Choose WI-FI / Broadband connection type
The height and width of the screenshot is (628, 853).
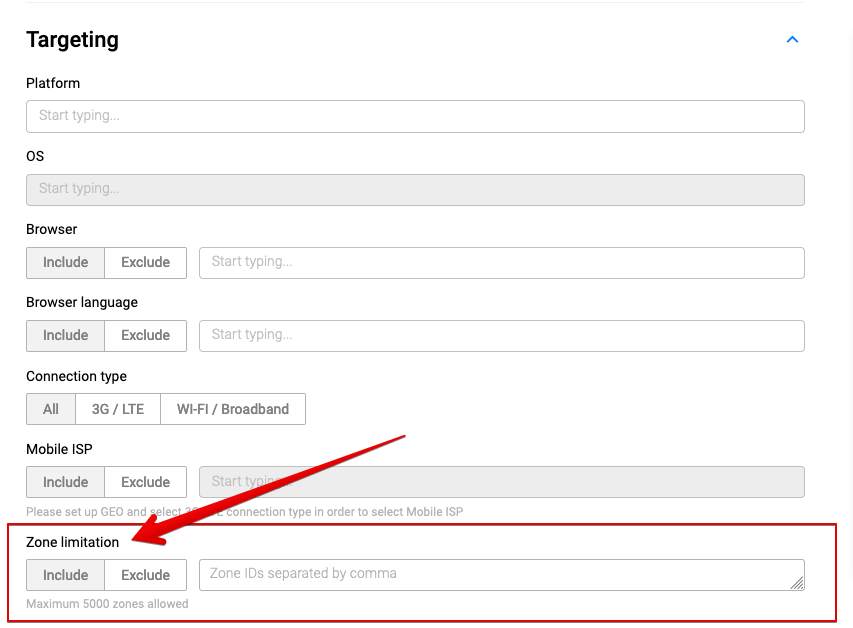(x=232, y=409)
